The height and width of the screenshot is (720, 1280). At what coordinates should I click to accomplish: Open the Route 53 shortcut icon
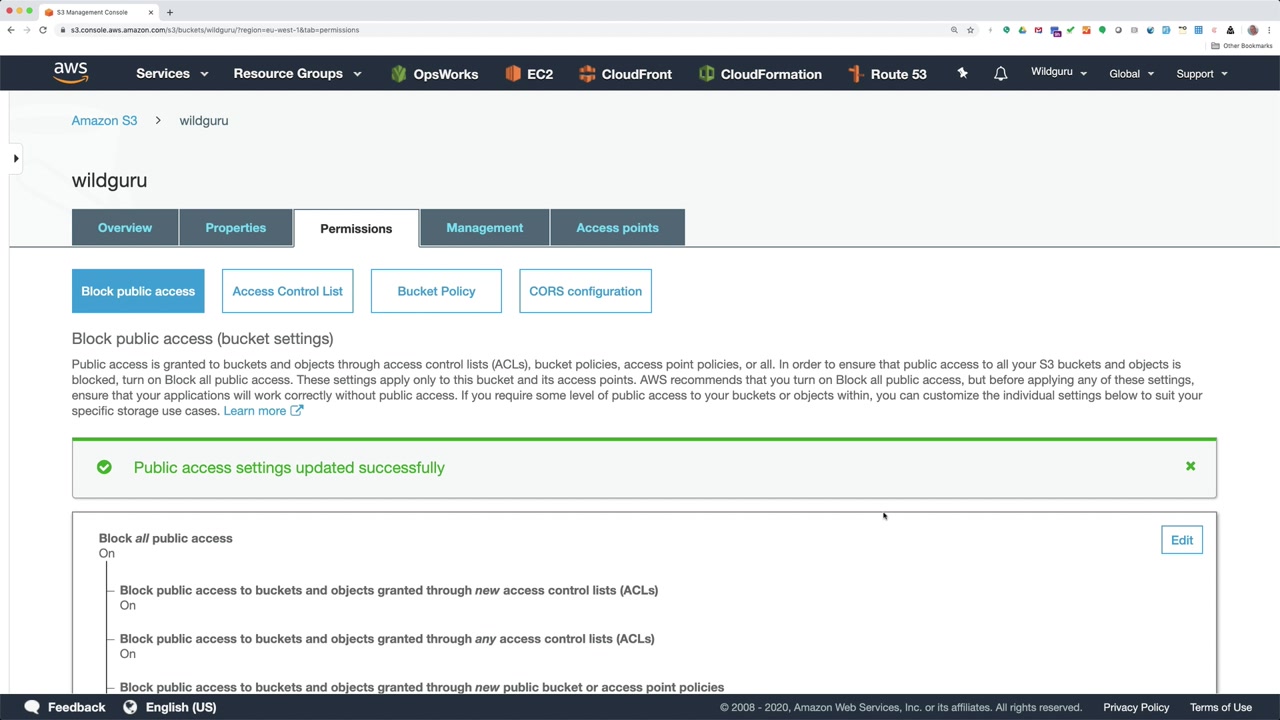click(856, 74)
